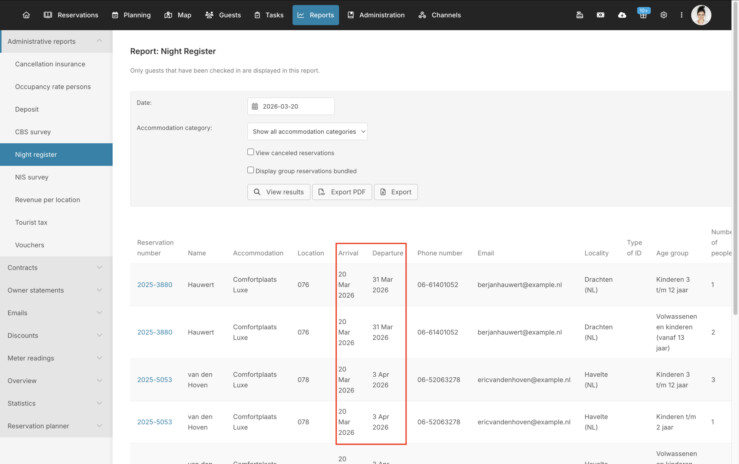
Task: Go to the home icon in the top bar
Action: coord(26,15)
